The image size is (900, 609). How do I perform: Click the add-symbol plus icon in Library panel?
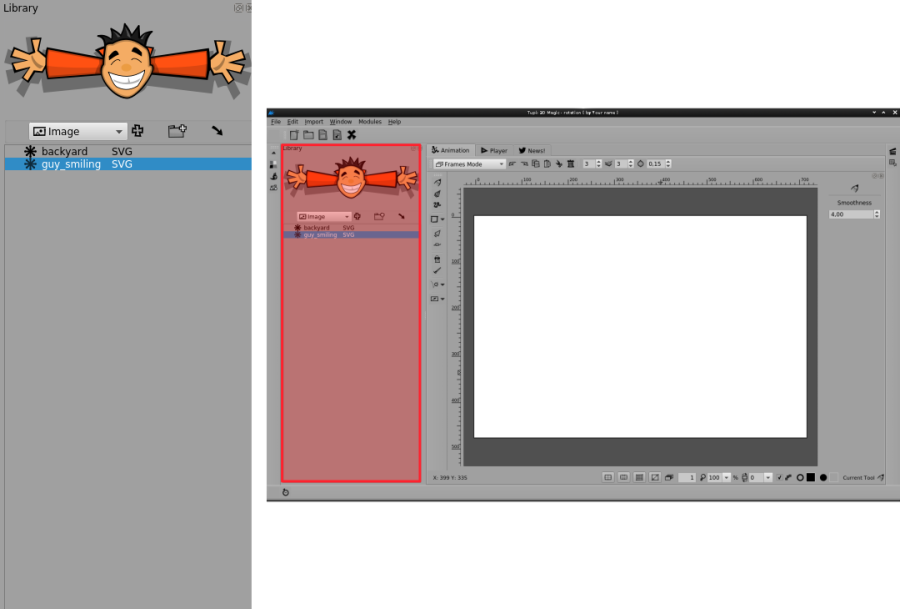pos(137,130)
